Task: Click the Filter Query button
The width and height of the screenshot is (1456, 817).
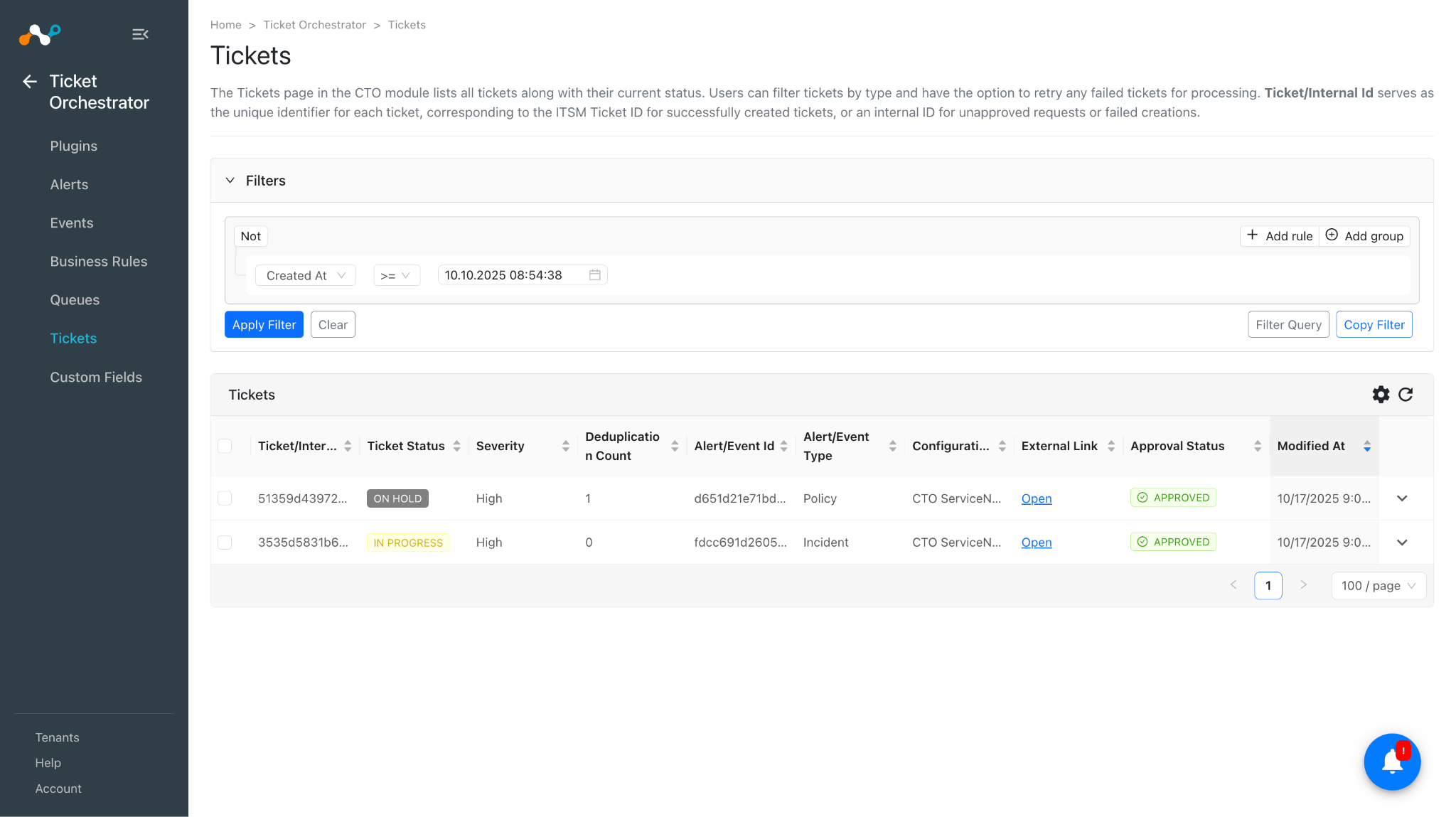Action: pos(1288,324)
